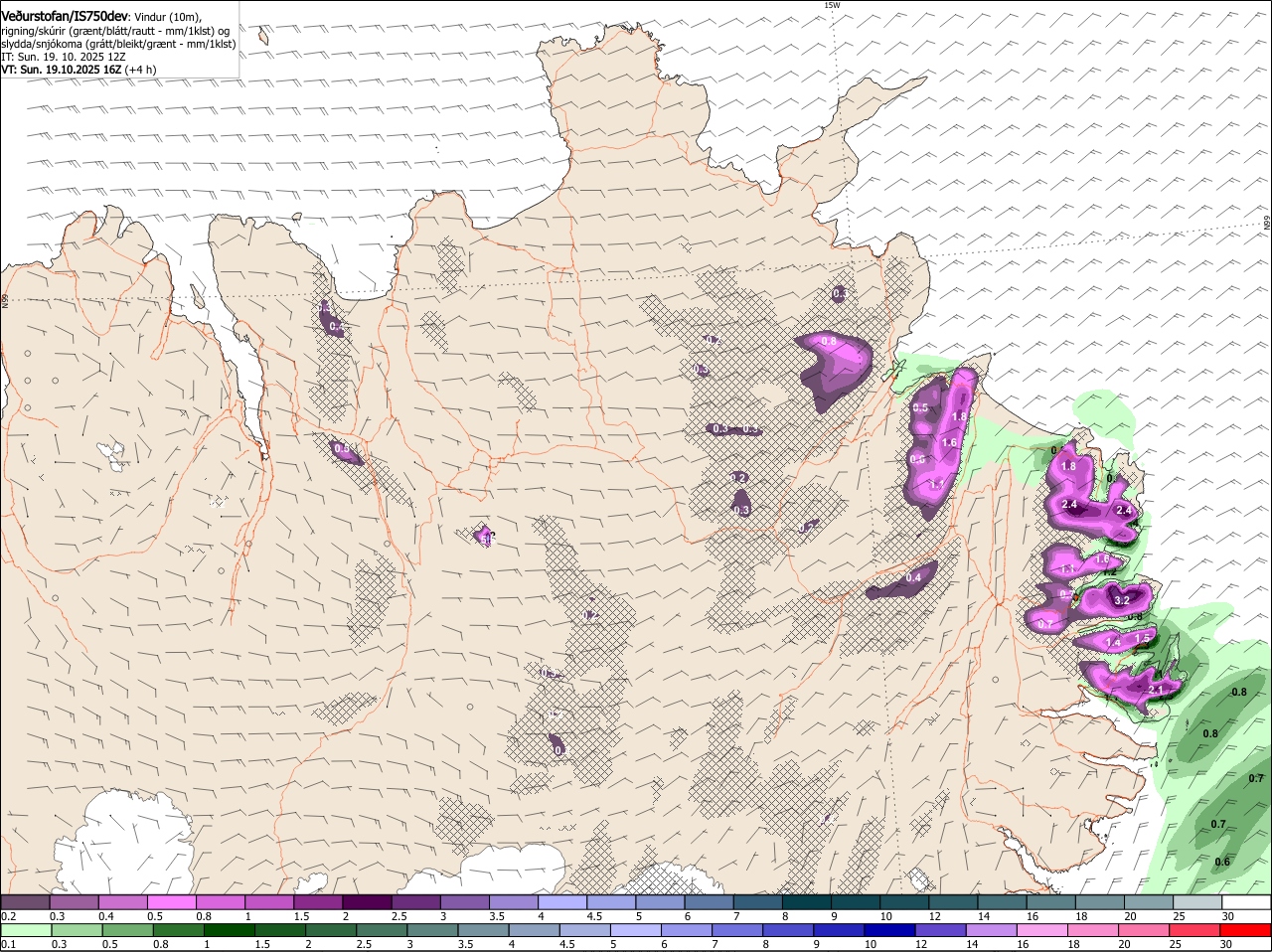Select the palest green 0.1 swatch in rain legend
The width and height of the screenshot is (1272, 952).
tap(27, 930)
